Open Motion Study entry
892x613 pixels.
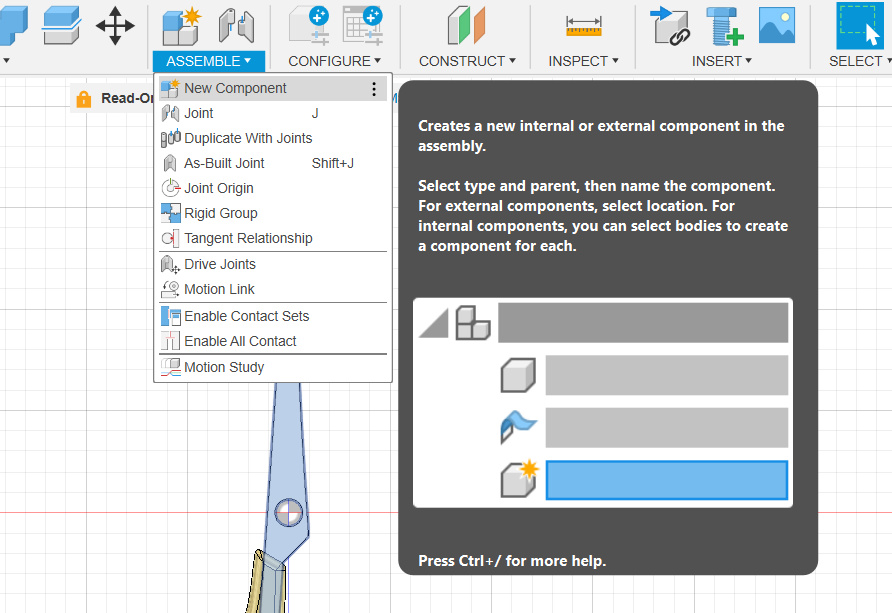click(273, 367)
